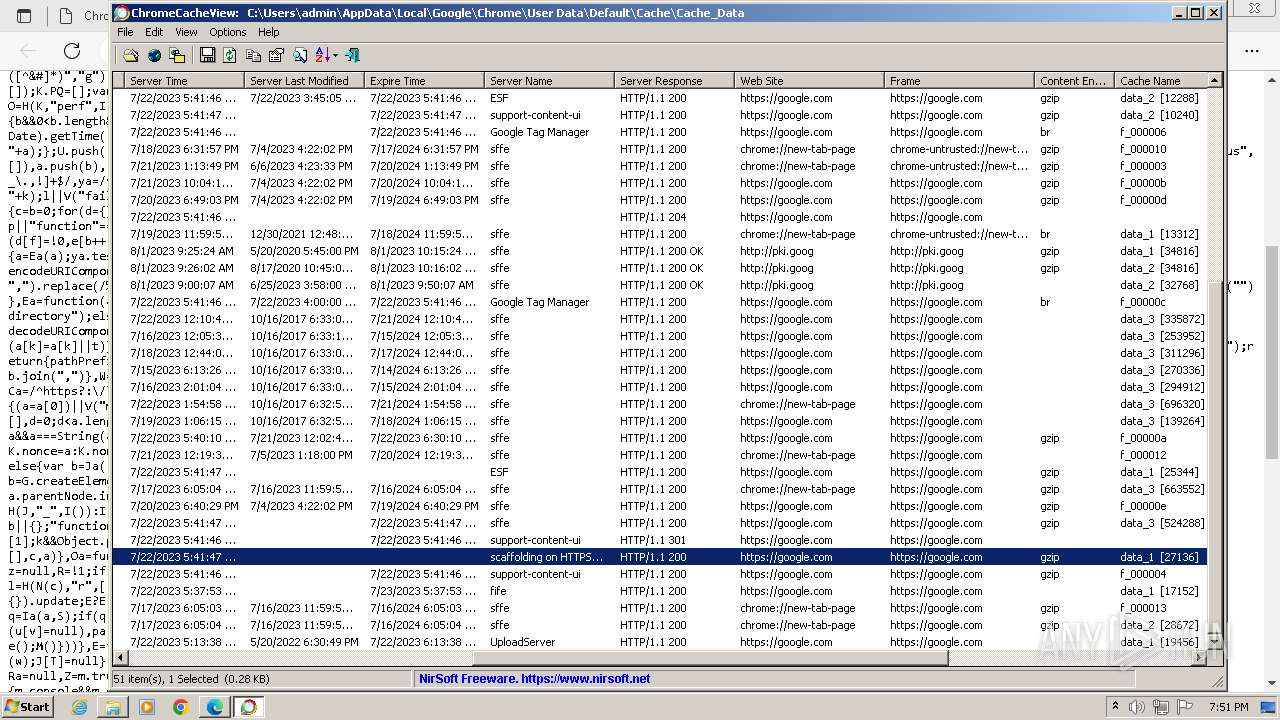Click the back arrow in the background browser

click(x=28, y=51)
